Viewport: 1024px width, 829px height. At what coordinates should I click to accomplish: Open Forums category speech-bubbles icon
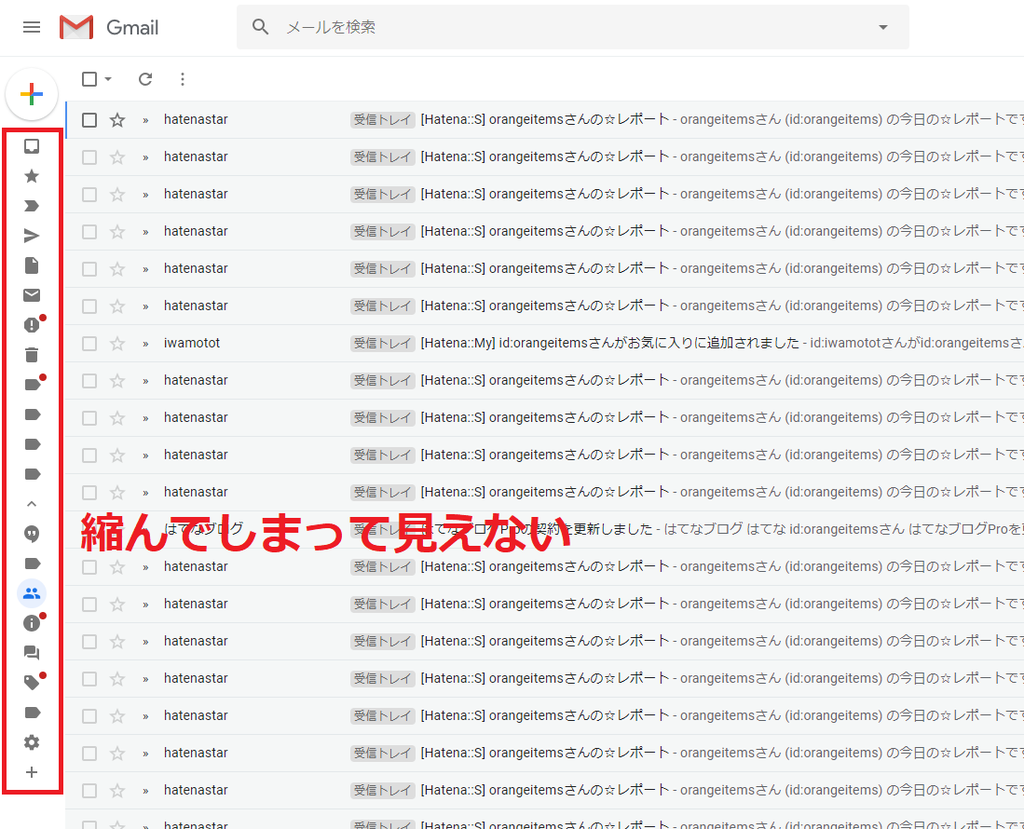pos(31,653)
